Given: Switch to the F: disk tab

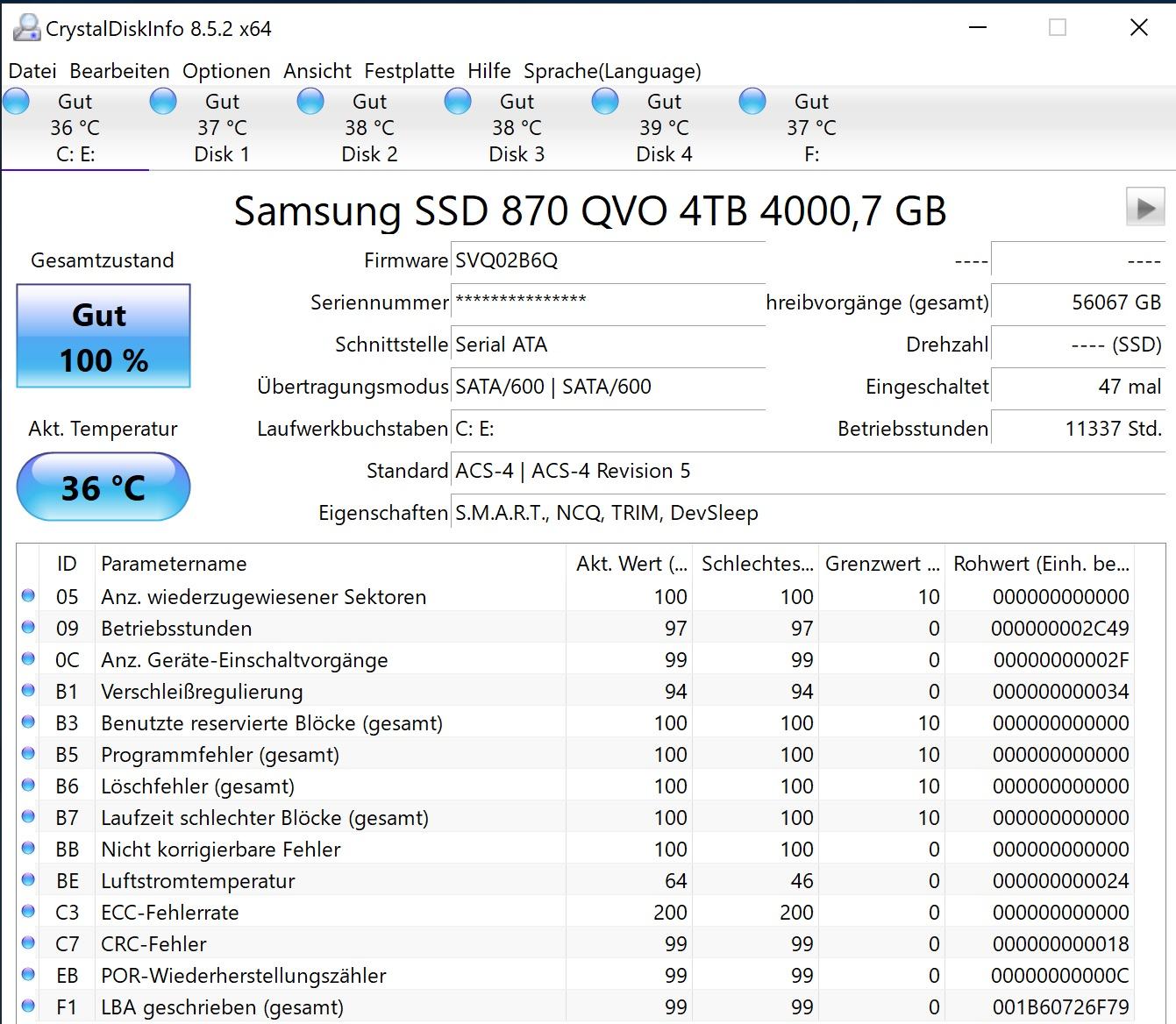Looking at the screenshot, I should [812, 128].
